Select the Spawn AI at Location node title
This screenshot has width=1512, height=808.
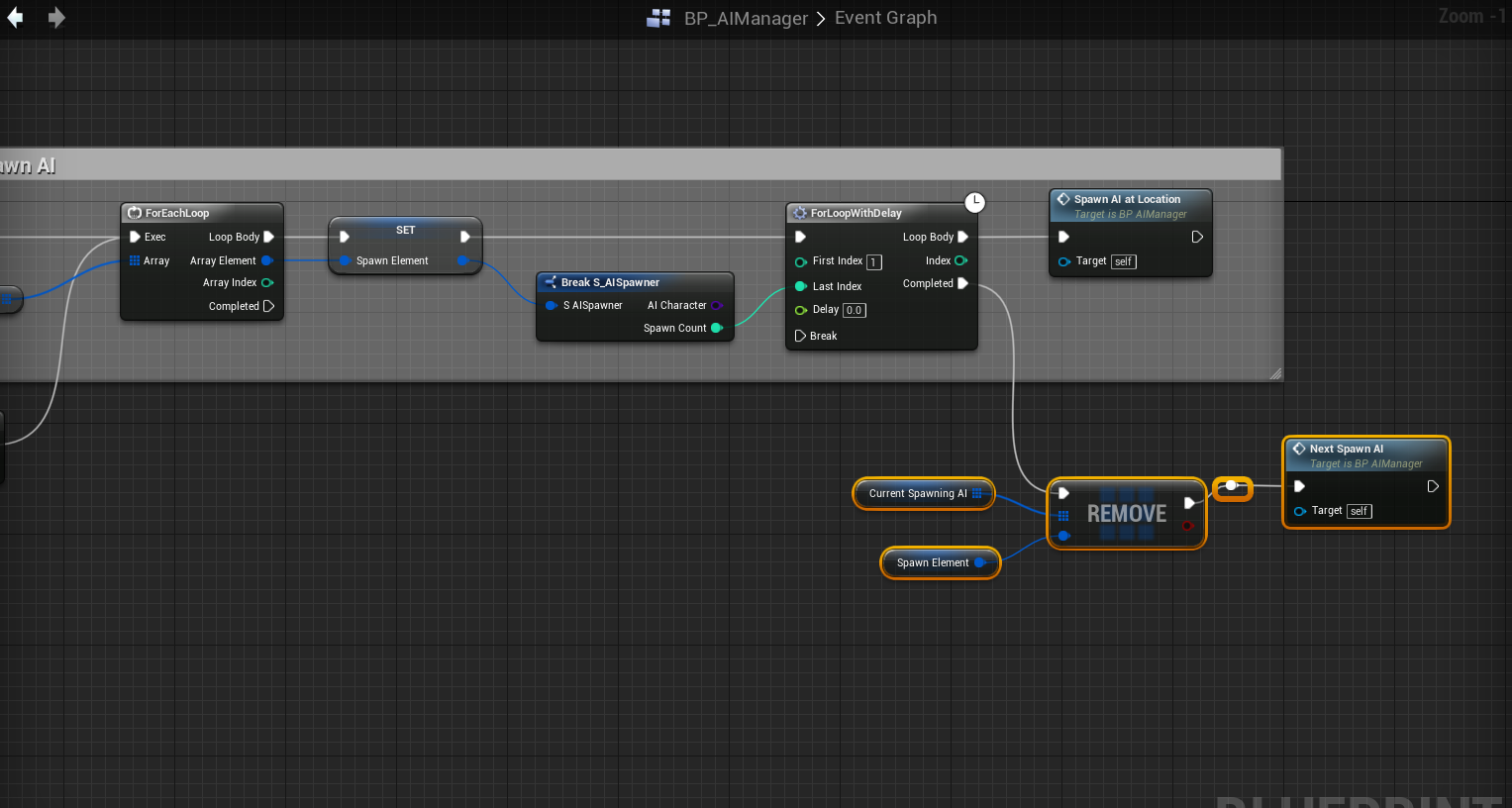(x=1127, y=199)
